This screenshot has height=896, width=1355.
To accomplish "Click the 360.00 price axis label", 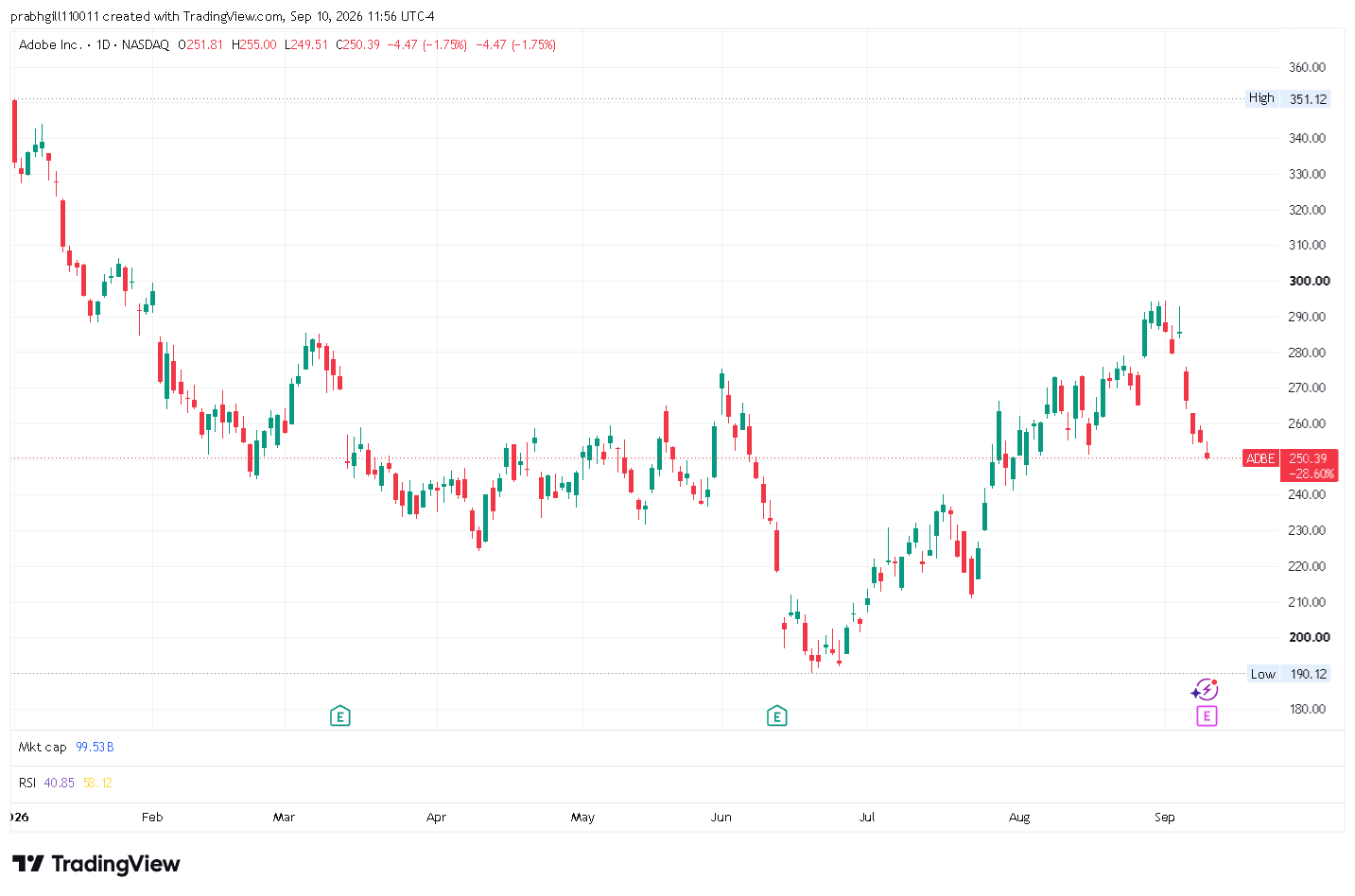I will [x=1308, y=67].
